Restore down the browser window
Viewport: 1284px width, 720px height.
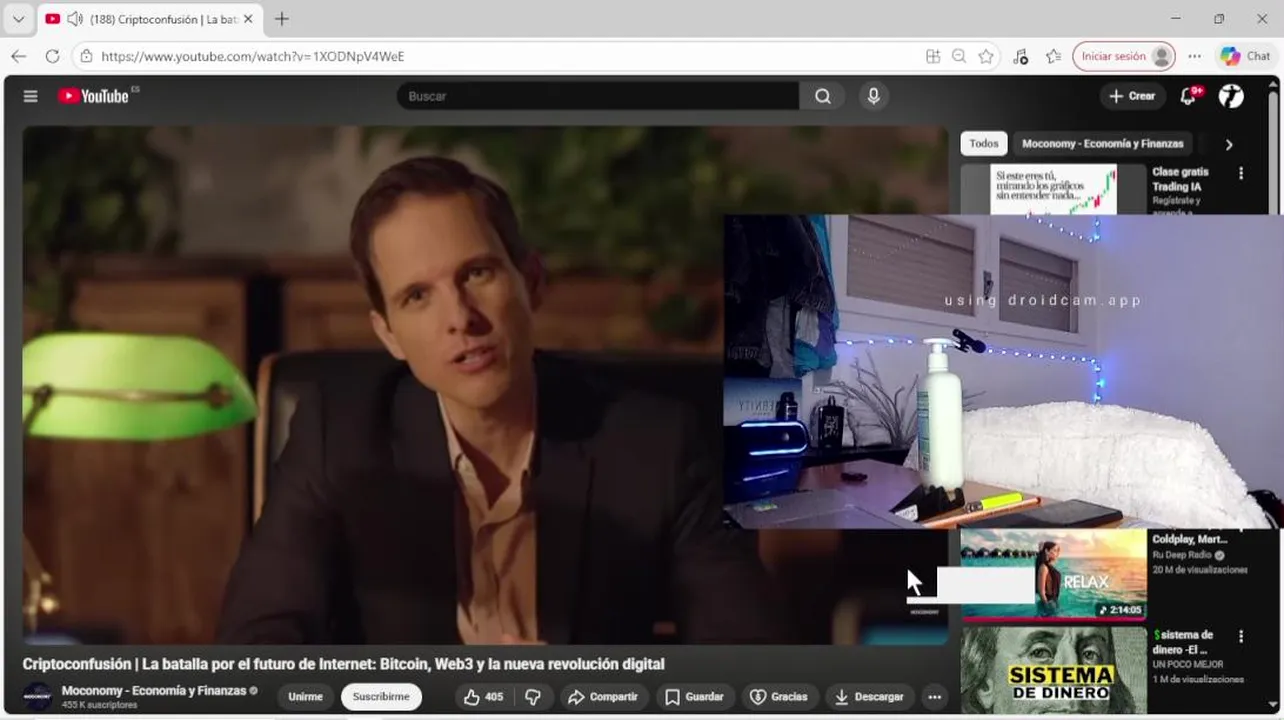(1219, 19)
